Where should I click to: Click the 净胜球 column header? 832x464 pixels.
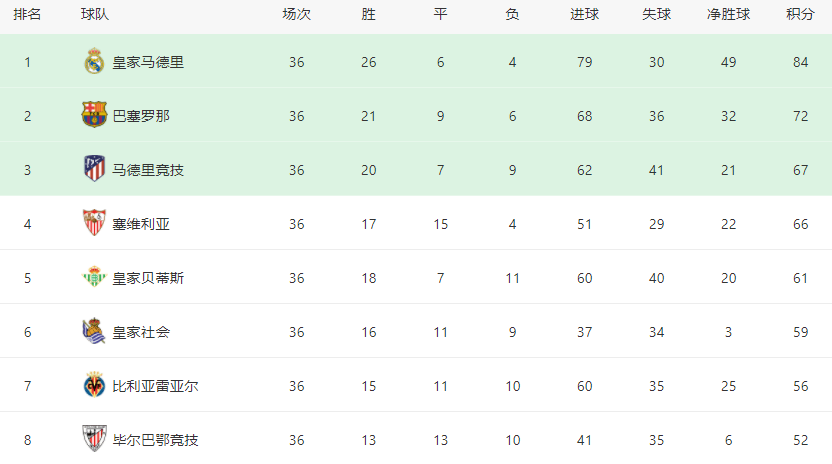pyautogui.click(x=729, y=14)
